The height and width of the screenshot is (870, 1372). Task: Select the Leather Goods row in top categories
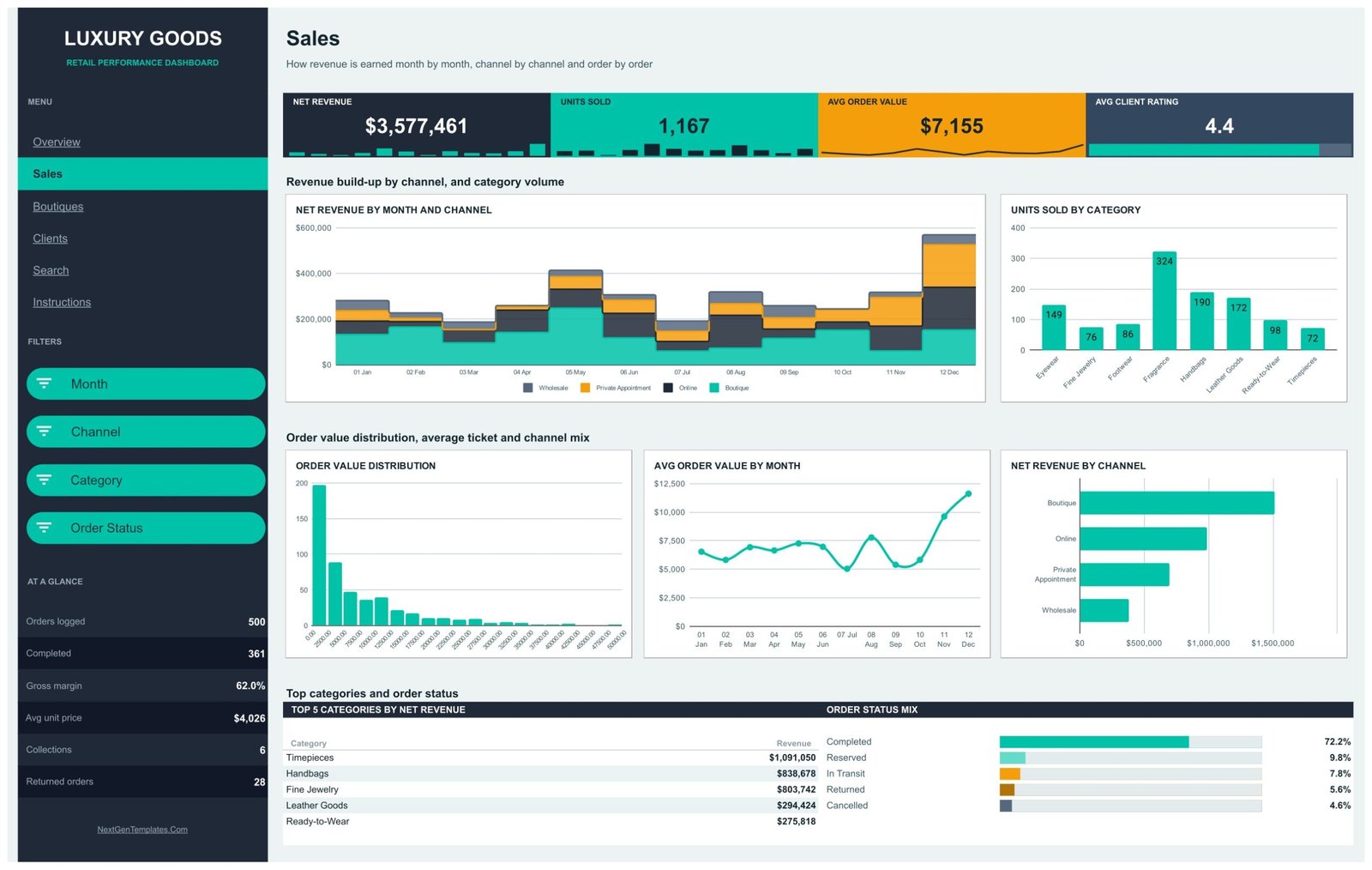click(551, 806)
